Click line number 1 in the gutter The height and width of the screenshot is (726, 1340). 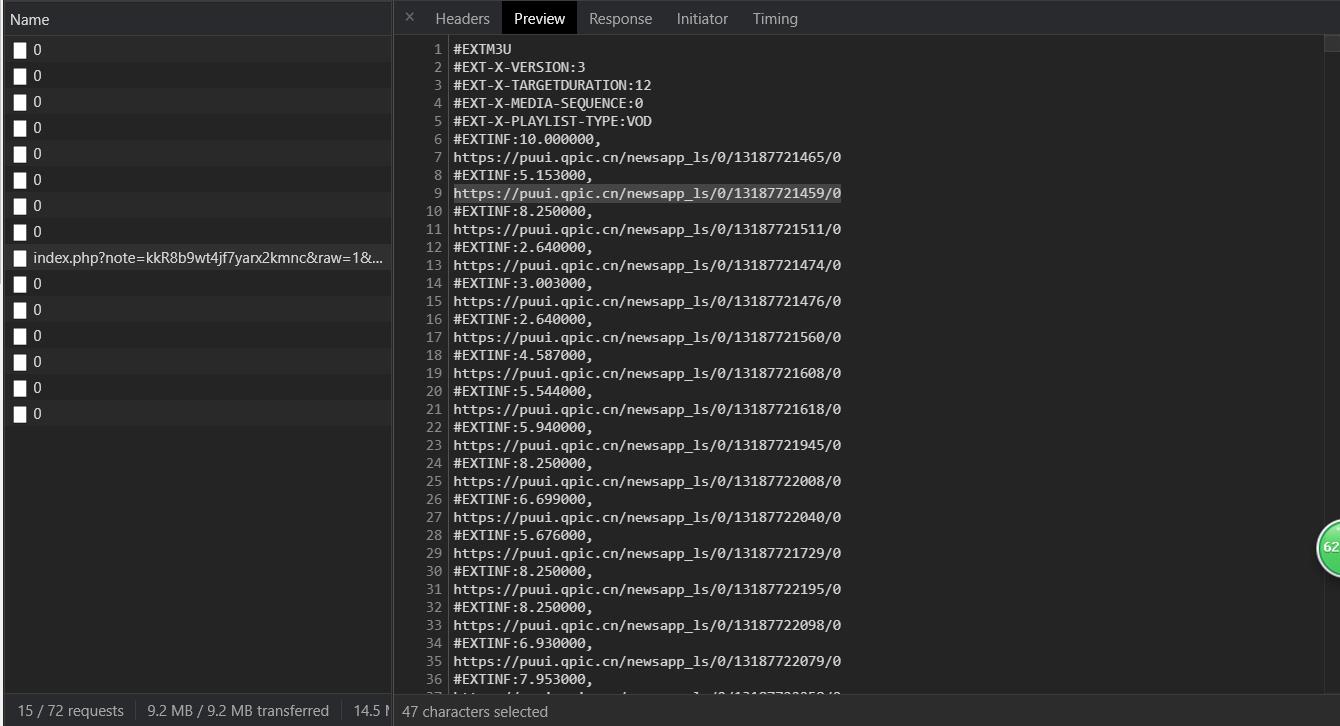click(x=438, y=49)
